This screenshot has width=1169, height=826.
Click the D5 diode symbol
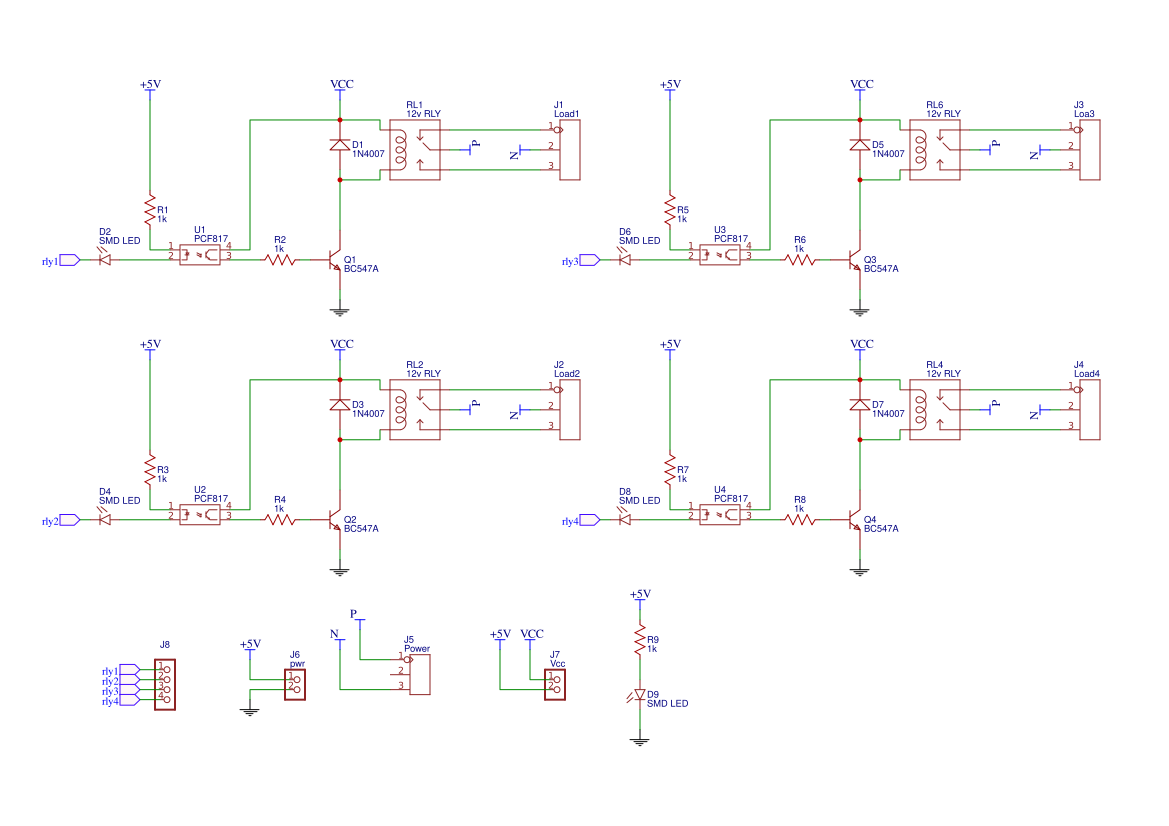point(860,145)
